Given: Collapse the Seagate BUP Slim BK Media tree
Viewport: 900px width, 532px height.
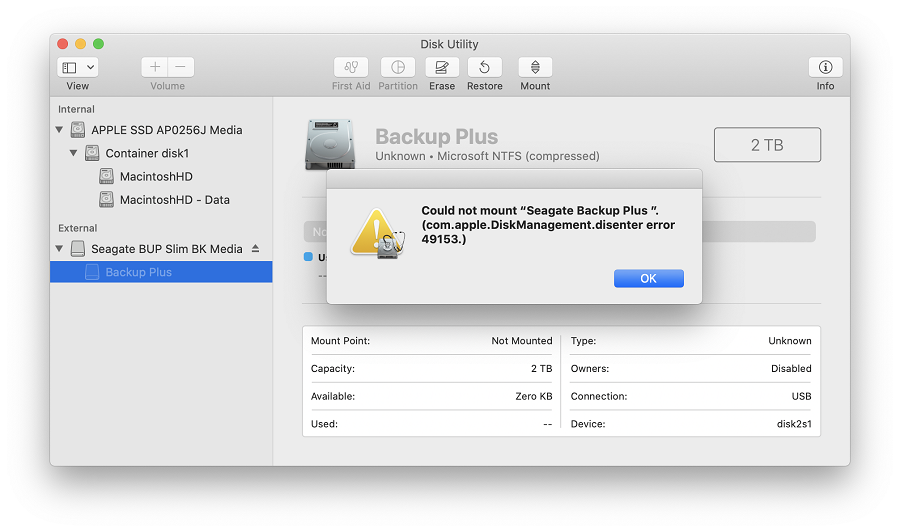Looking at the screenshot, I should point(59,248).
